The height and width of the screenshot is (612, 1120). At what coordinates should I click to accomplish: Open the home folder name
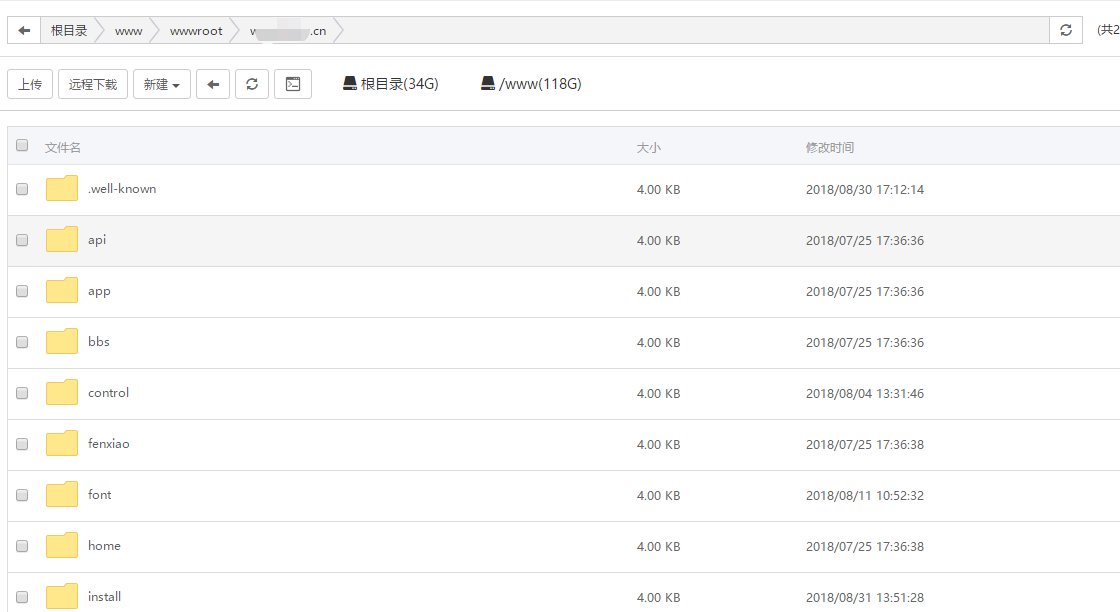104,546
